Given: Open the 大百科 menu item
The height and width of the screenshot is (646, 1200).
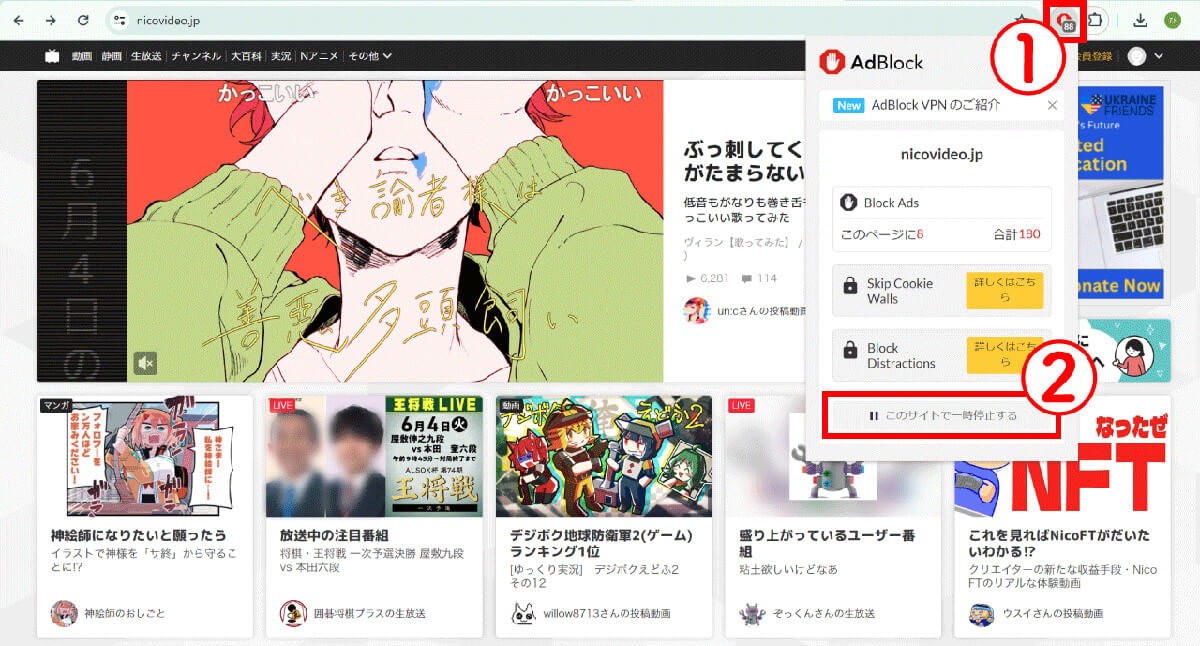Looking at the screenshot, I should pyautogui.click(x=246, y=56).
